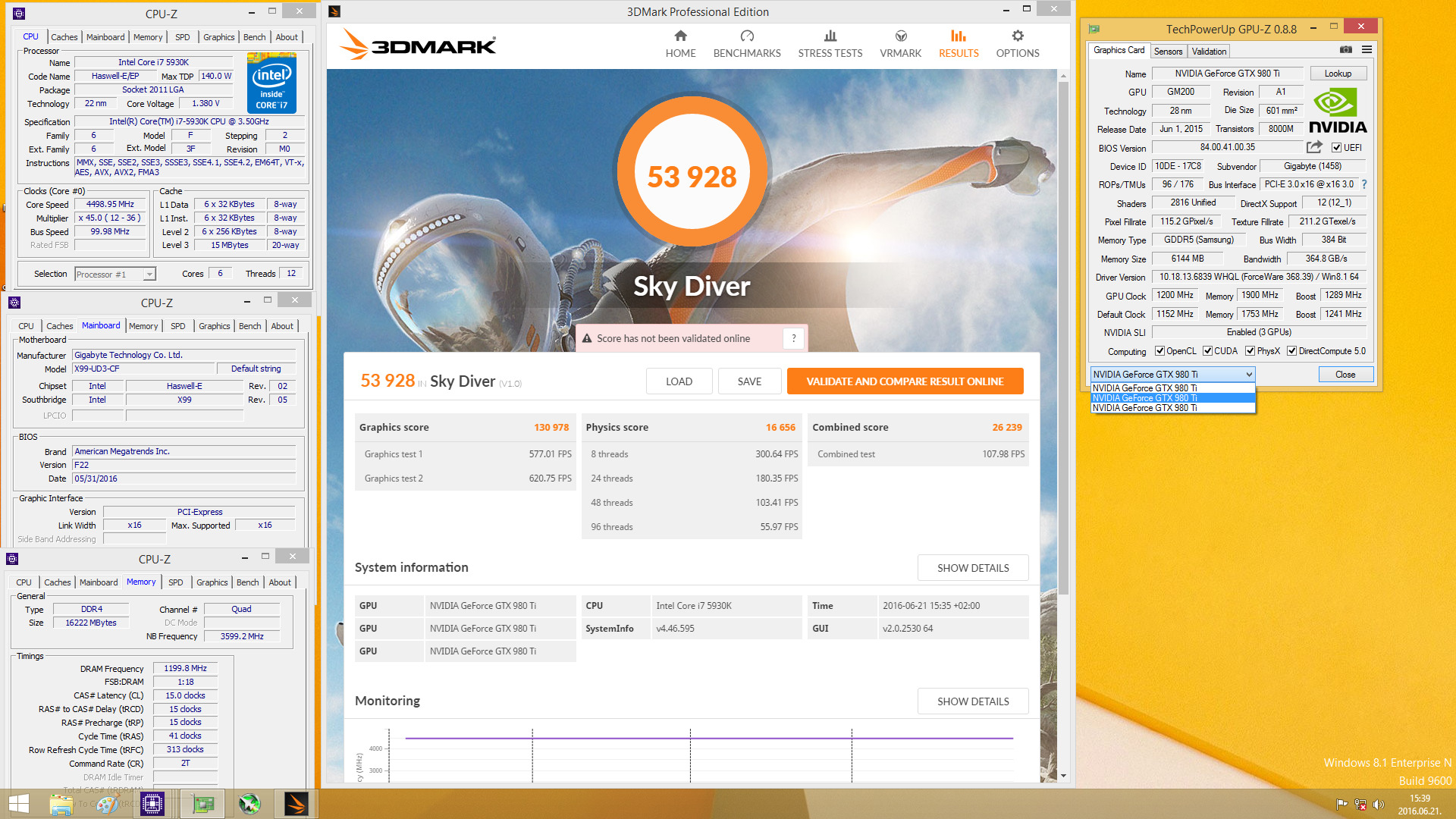The height and width of the screenshot is (819, 1456).
Task: Take a GPU-Z screenshot with camera icon
Action: [1345, 50]
